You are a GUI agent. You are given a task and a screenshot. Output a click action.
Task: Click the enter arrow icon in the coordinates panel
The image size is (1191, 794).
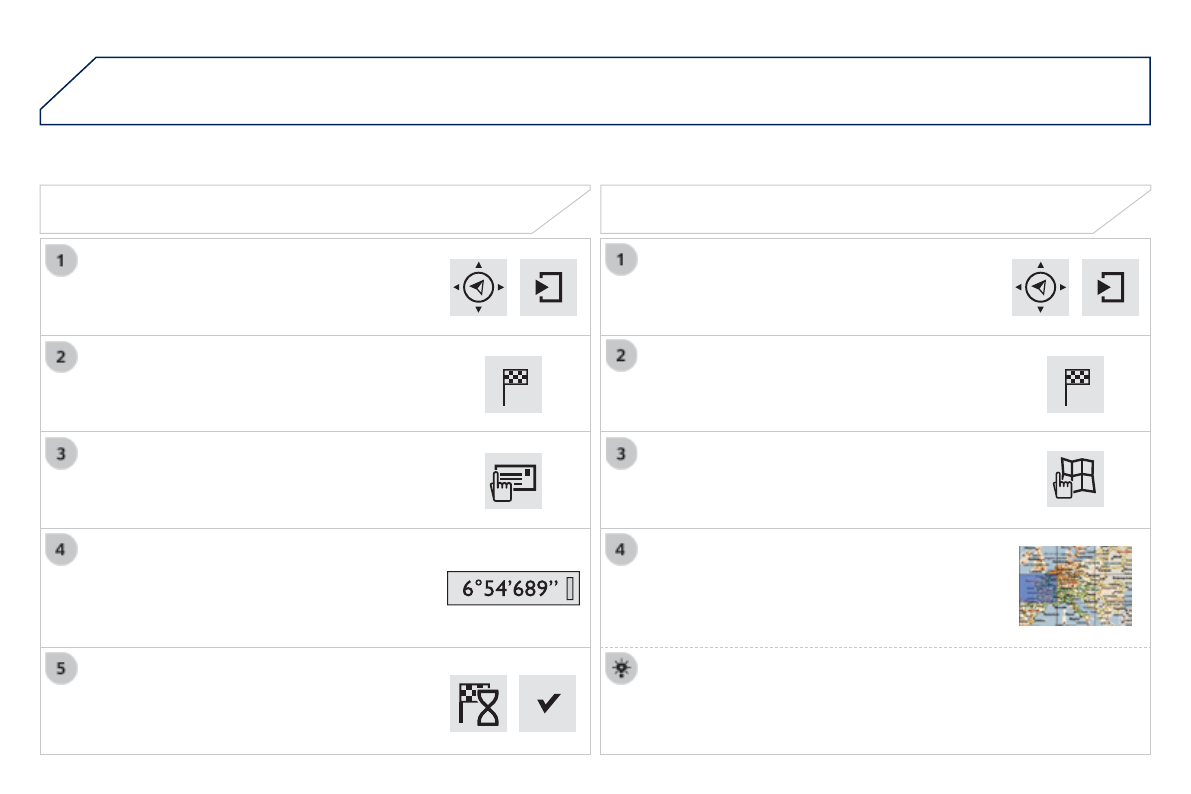point(548,287)
